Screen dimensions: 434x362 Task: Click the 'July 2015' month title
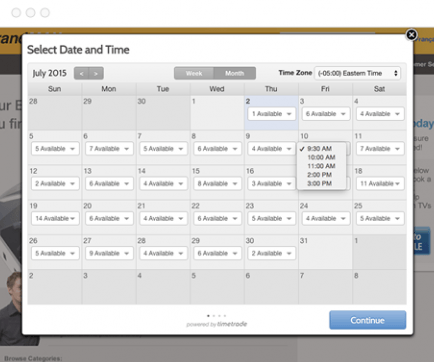(x=49, y=73)
